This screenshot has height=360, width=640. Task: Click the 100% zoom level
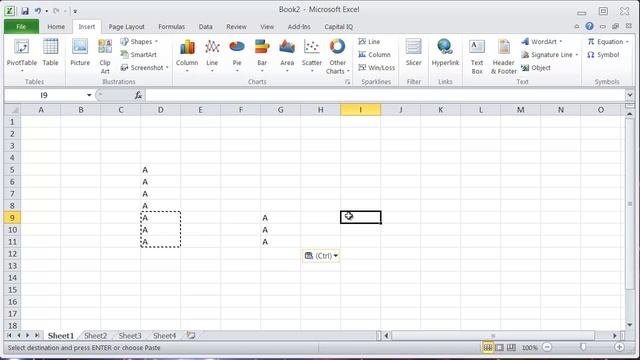point(529,348)
